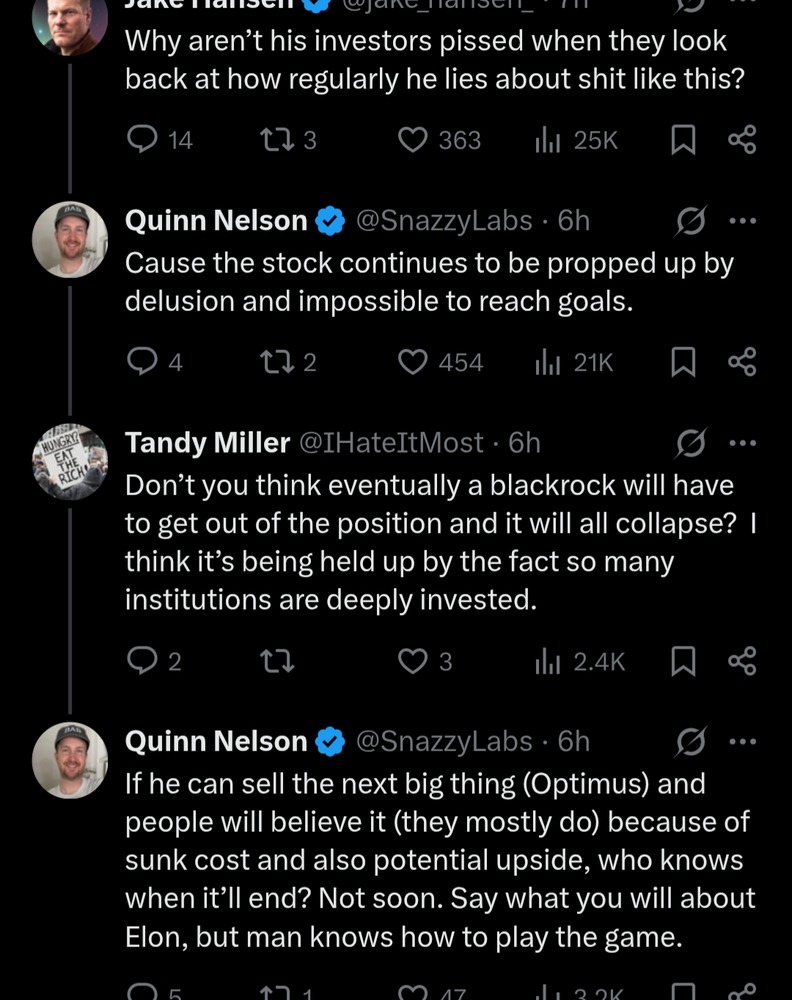Viewport: 792px width, 1000px height.
Task: Open Quinn Nelson's avatar on the Optimus tweet
Action: (x=70, y=758)
